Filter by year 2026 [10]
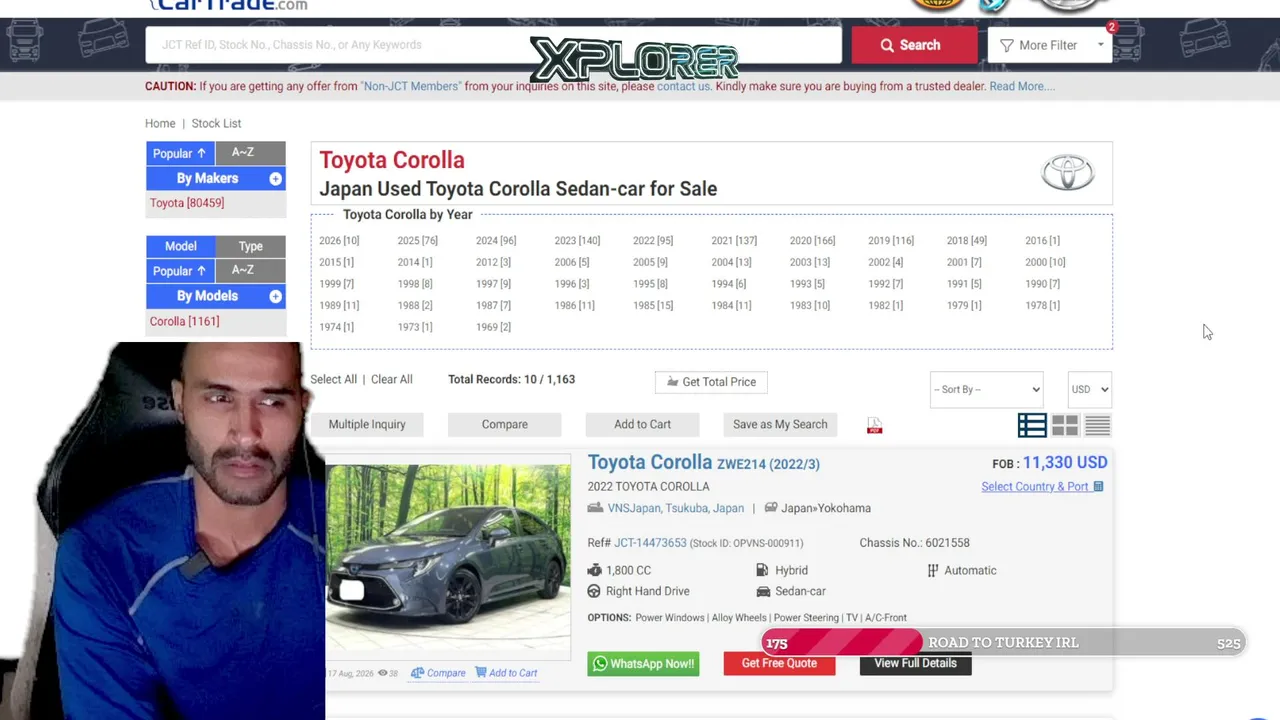 339,241
